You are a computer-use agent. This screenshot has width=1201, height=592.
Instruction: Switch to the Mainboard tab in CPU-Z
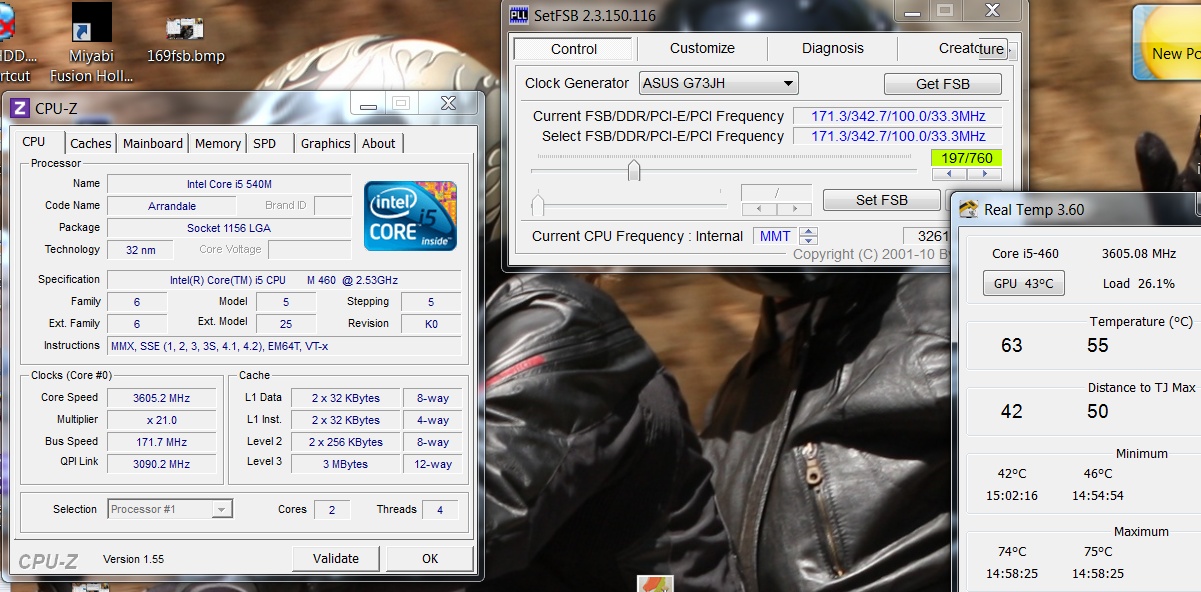(x=153, y=143)
